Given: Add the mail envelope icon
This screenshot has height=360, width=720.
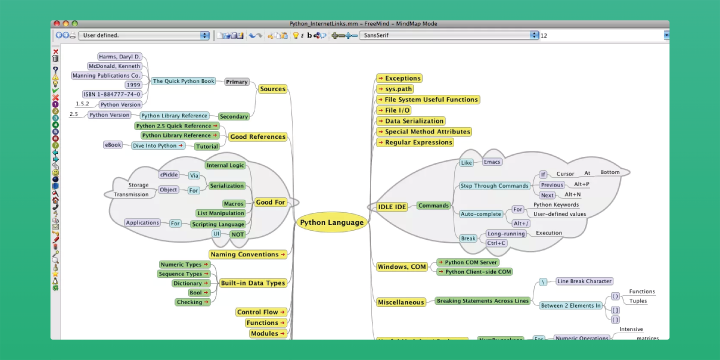Looking at the screenshot, I should (x=56, y=226).
